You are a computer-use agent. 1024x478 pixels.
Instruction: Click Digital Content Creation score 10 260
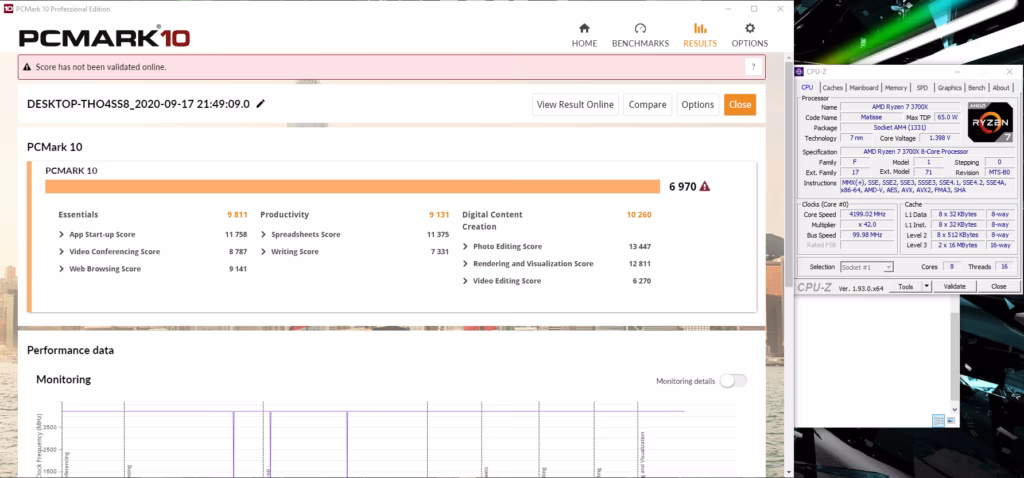click(639, 214)
